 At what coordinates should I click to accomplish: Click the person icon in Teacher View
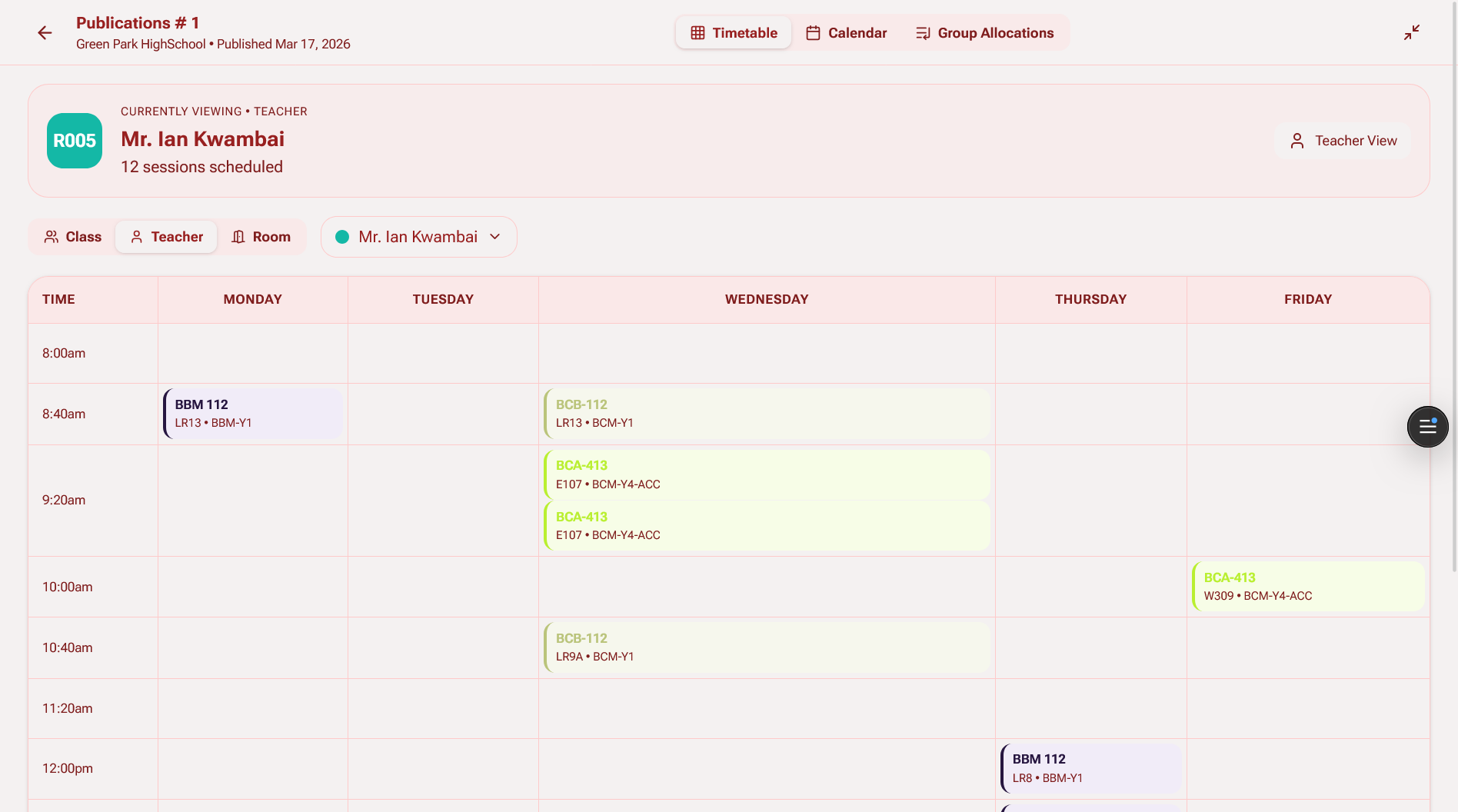coord(1297,141)
